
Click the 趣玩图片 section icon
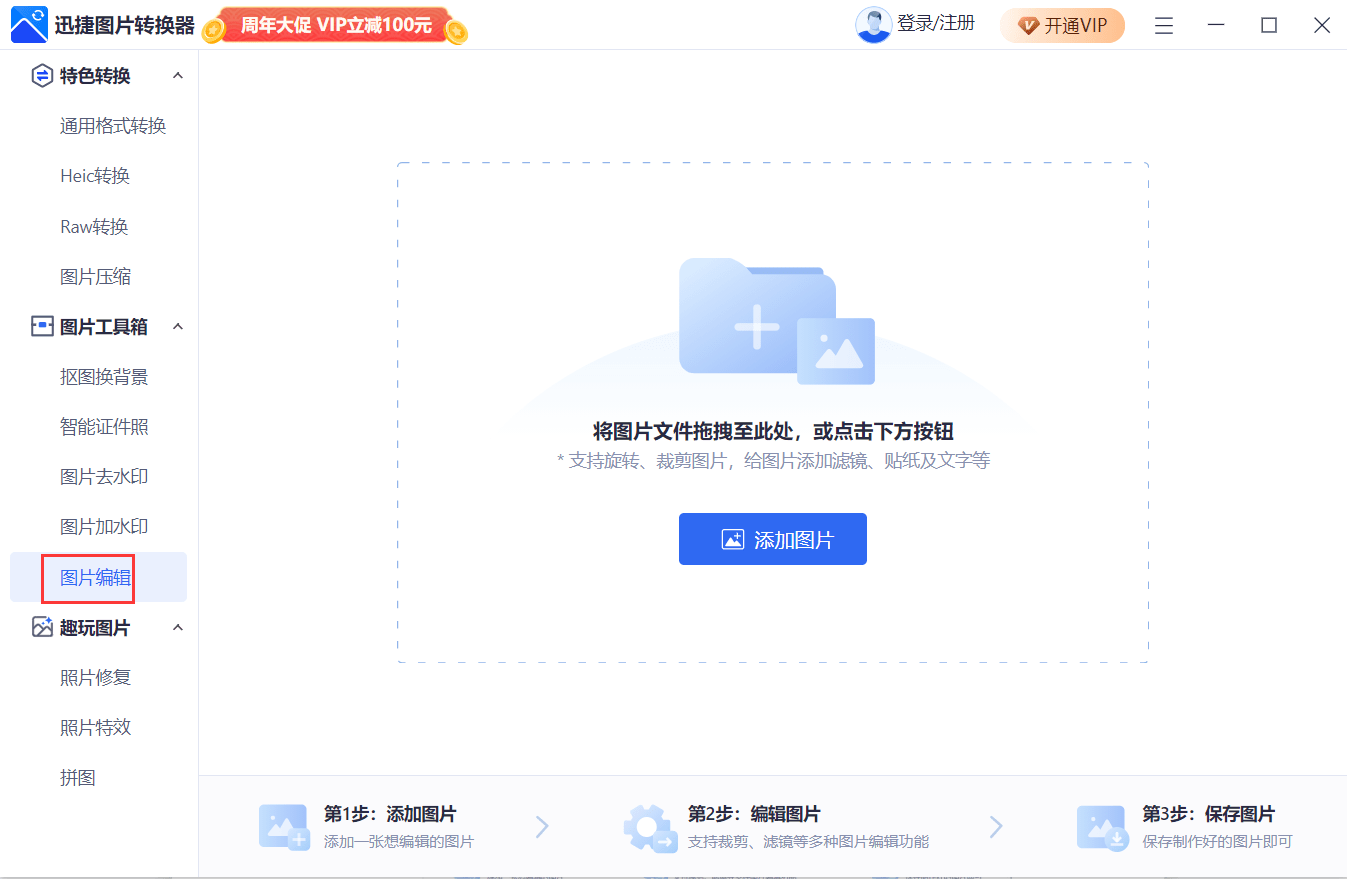[x=42, y=627]
